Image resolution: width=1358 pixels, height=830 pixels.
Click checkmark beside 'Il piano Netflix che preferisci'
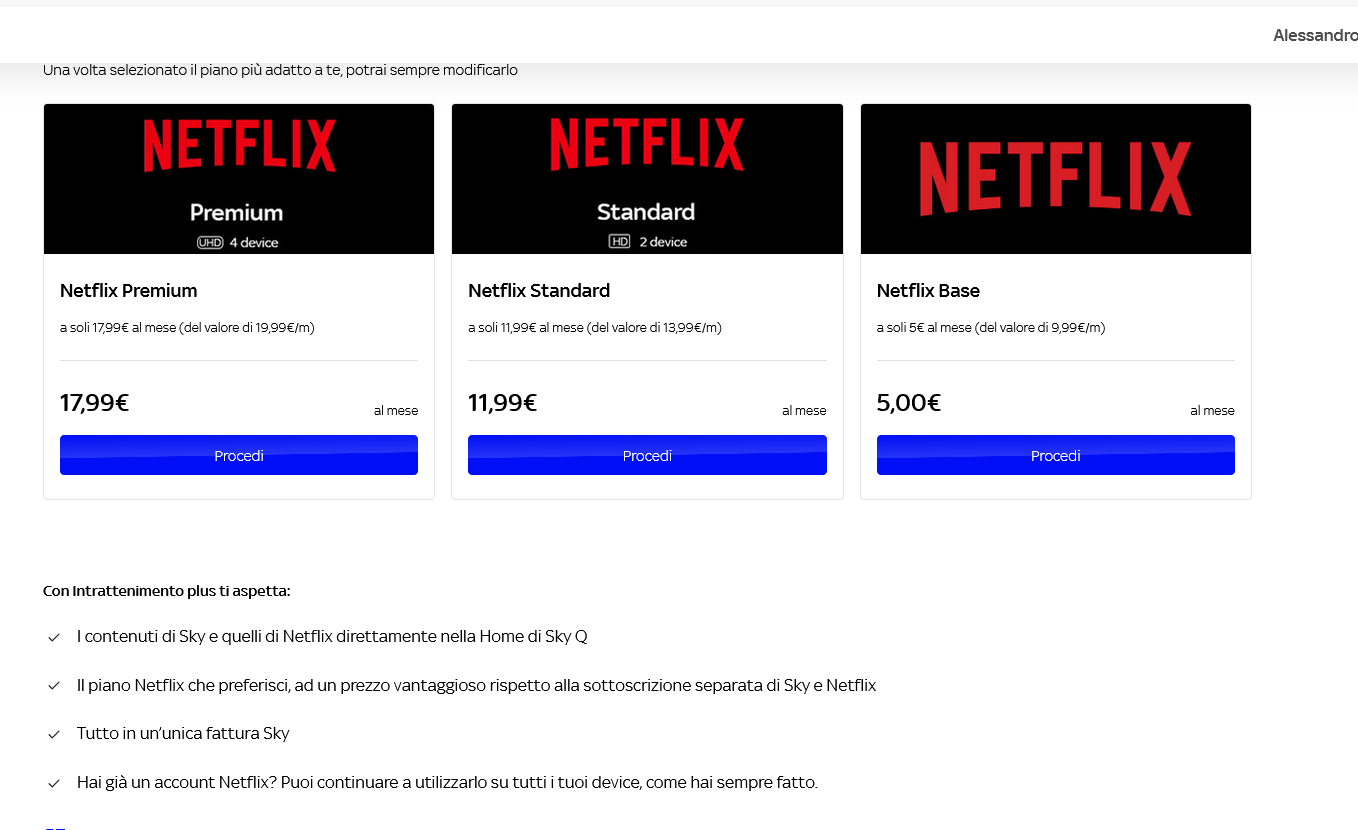pyautogui.click(x=54, y=686)
